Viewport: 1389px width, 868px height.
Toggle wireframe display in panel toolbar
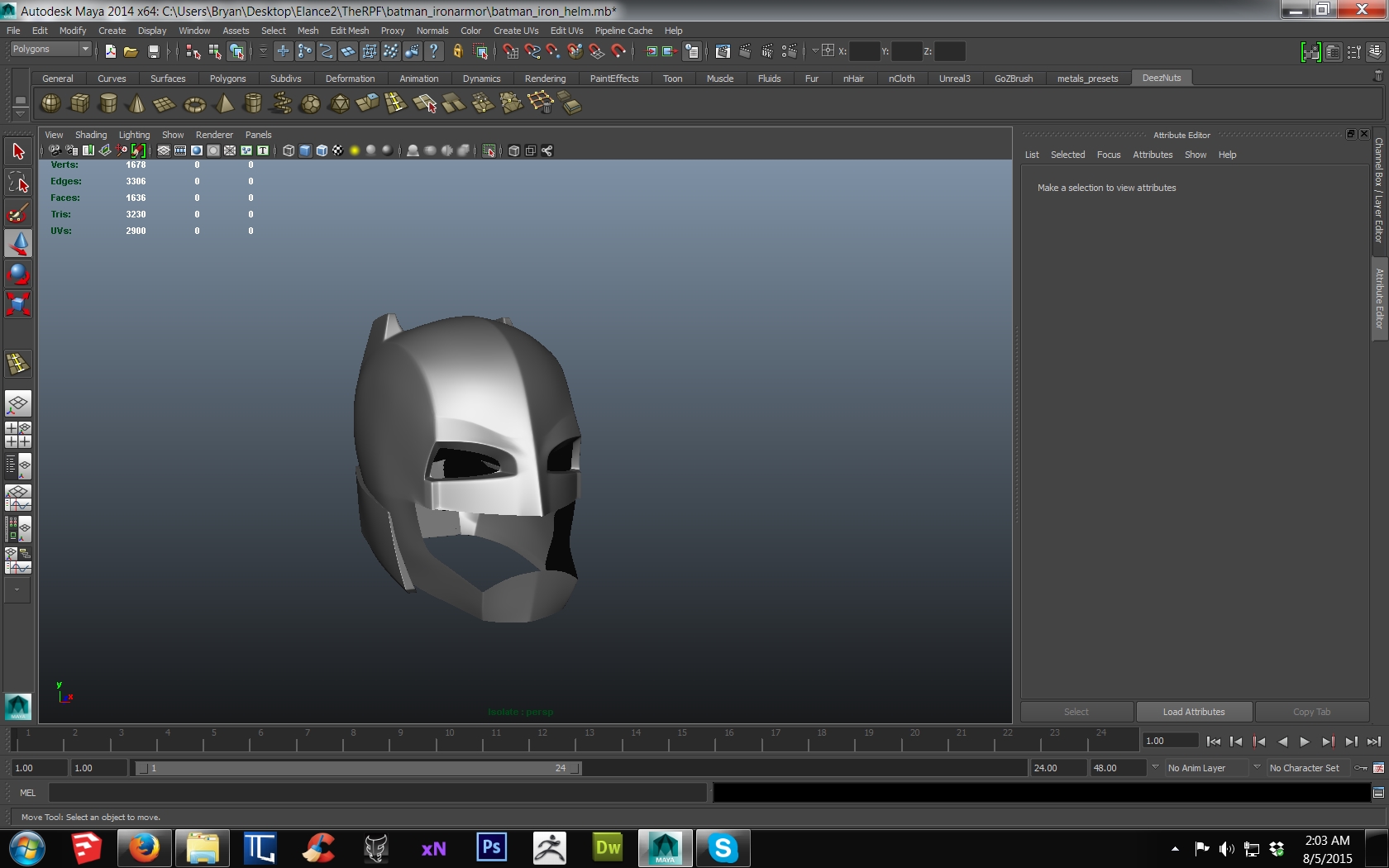tap(289, 150)
